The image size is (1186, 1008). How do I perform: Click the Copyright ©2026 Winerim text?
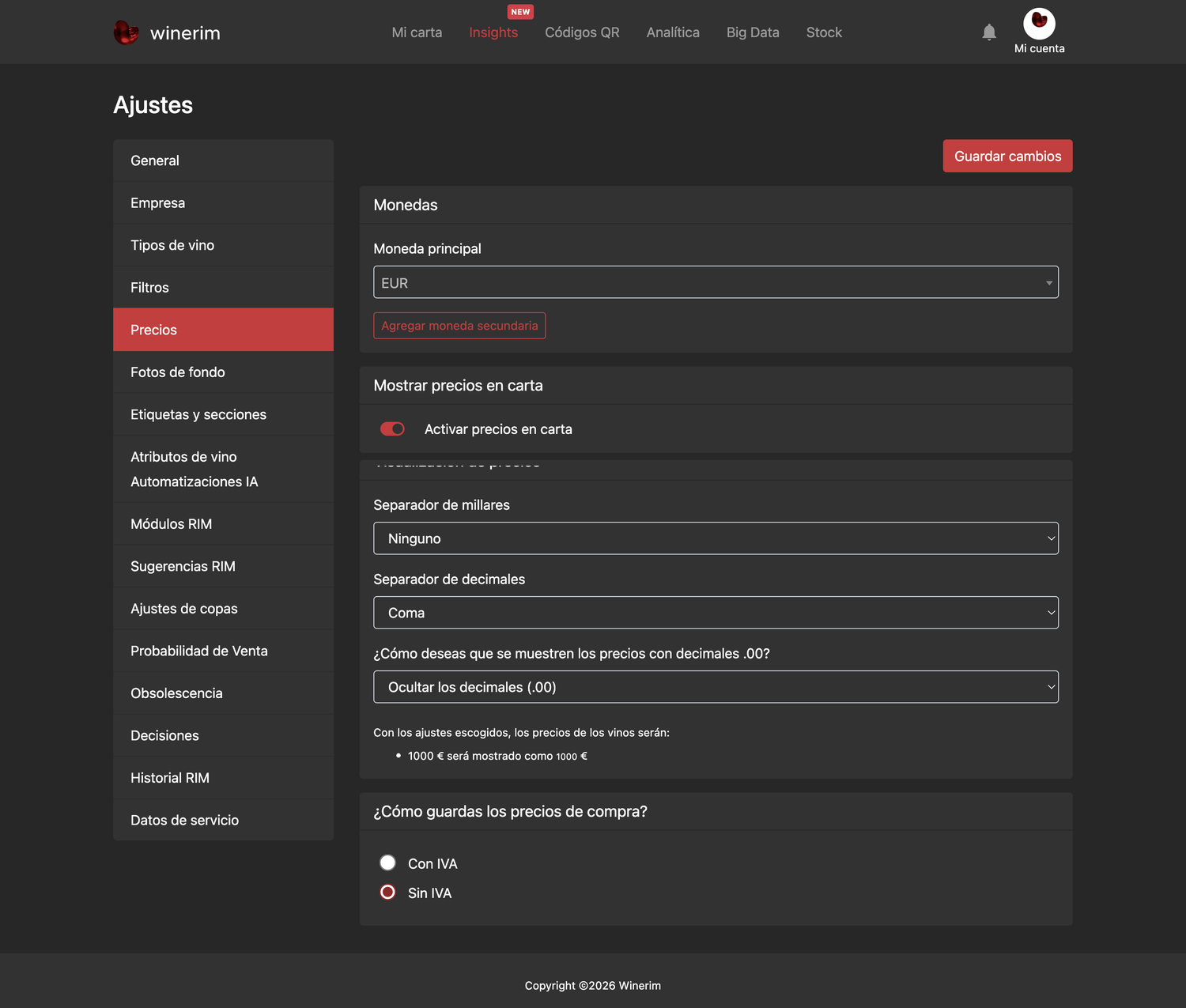point(593,985)
